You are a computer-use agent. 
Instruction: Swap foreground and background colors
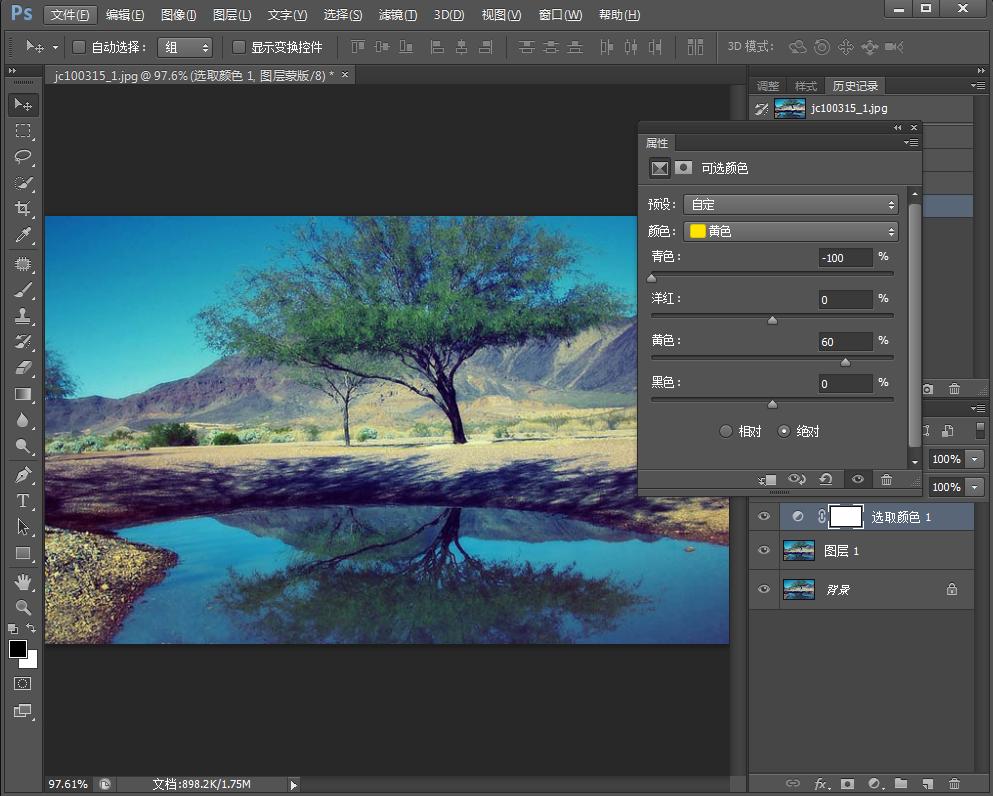[31, 628]
